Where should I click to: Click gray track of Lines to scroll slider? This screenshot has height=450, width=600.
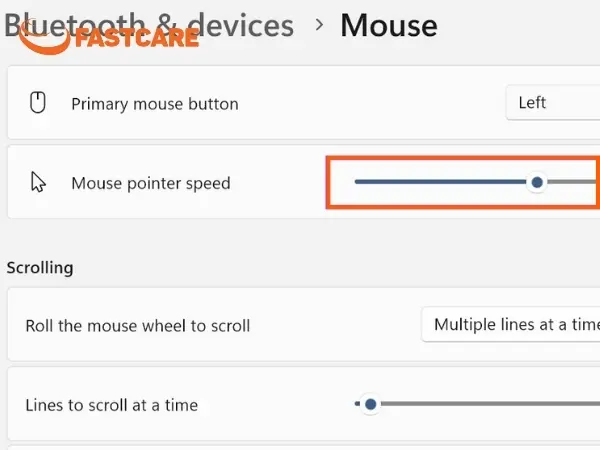coord(490,404)
